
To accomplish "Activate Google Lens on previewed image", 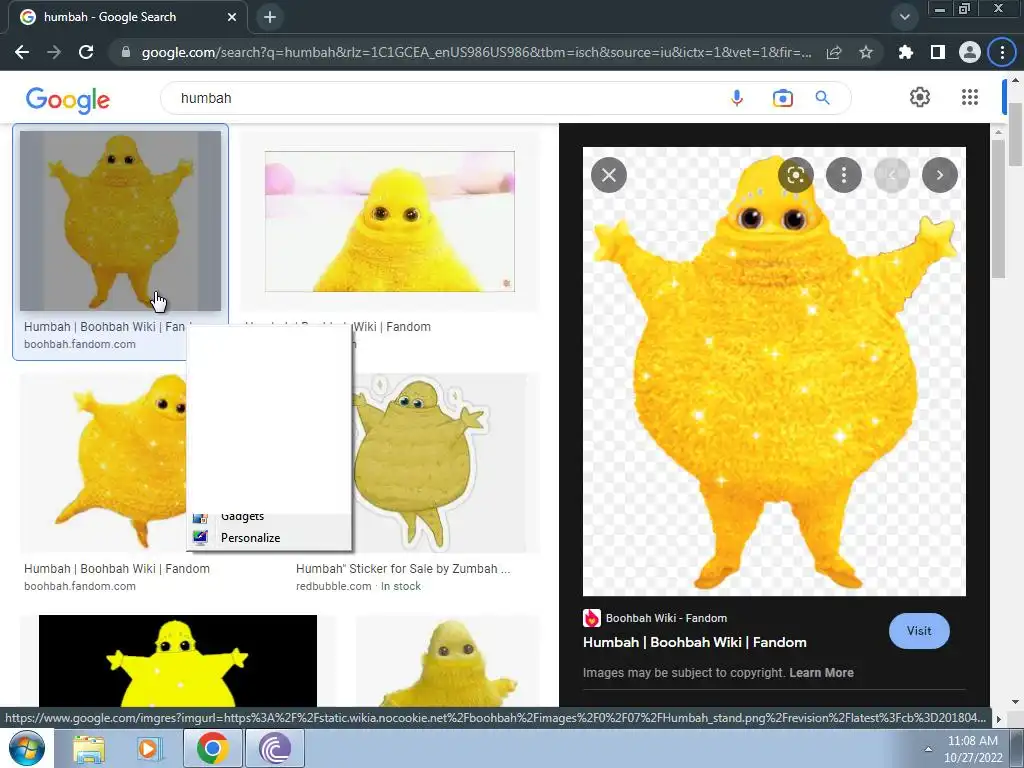I will coord(795,175).
